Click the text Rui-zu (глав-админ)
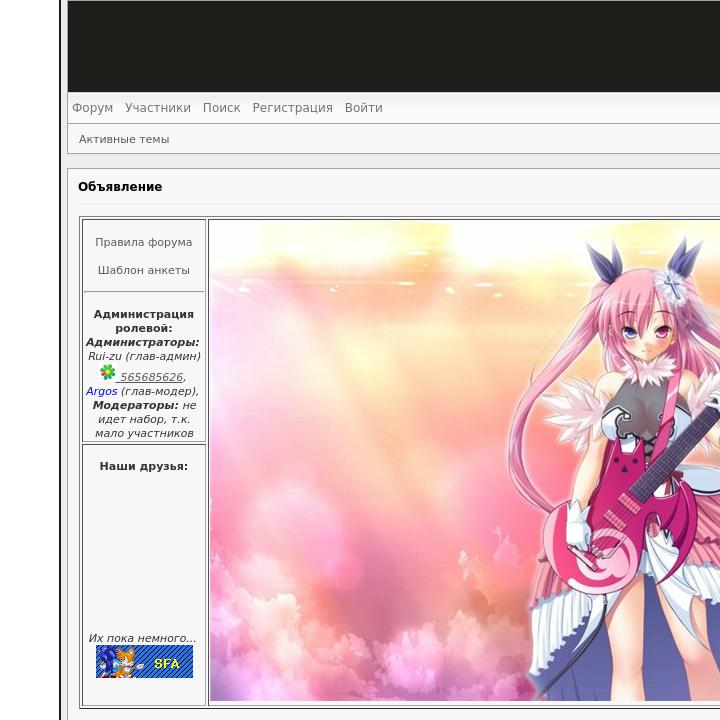The width and height of the screenshot is (720, 720). [x=144, y=356]
